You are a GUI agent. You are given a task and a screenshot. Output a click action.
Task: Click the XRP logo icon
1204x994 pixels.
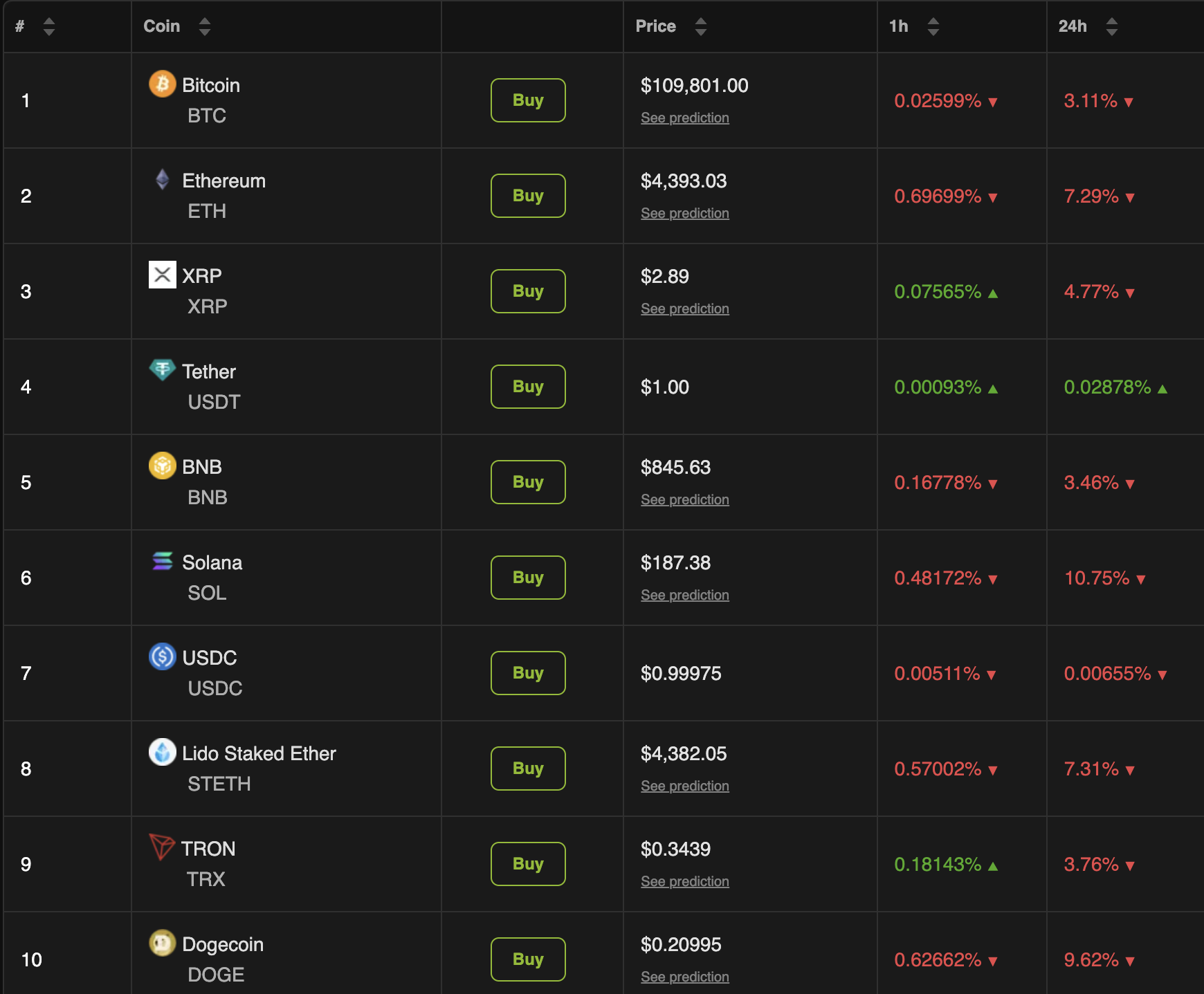(x=162, y=275)
